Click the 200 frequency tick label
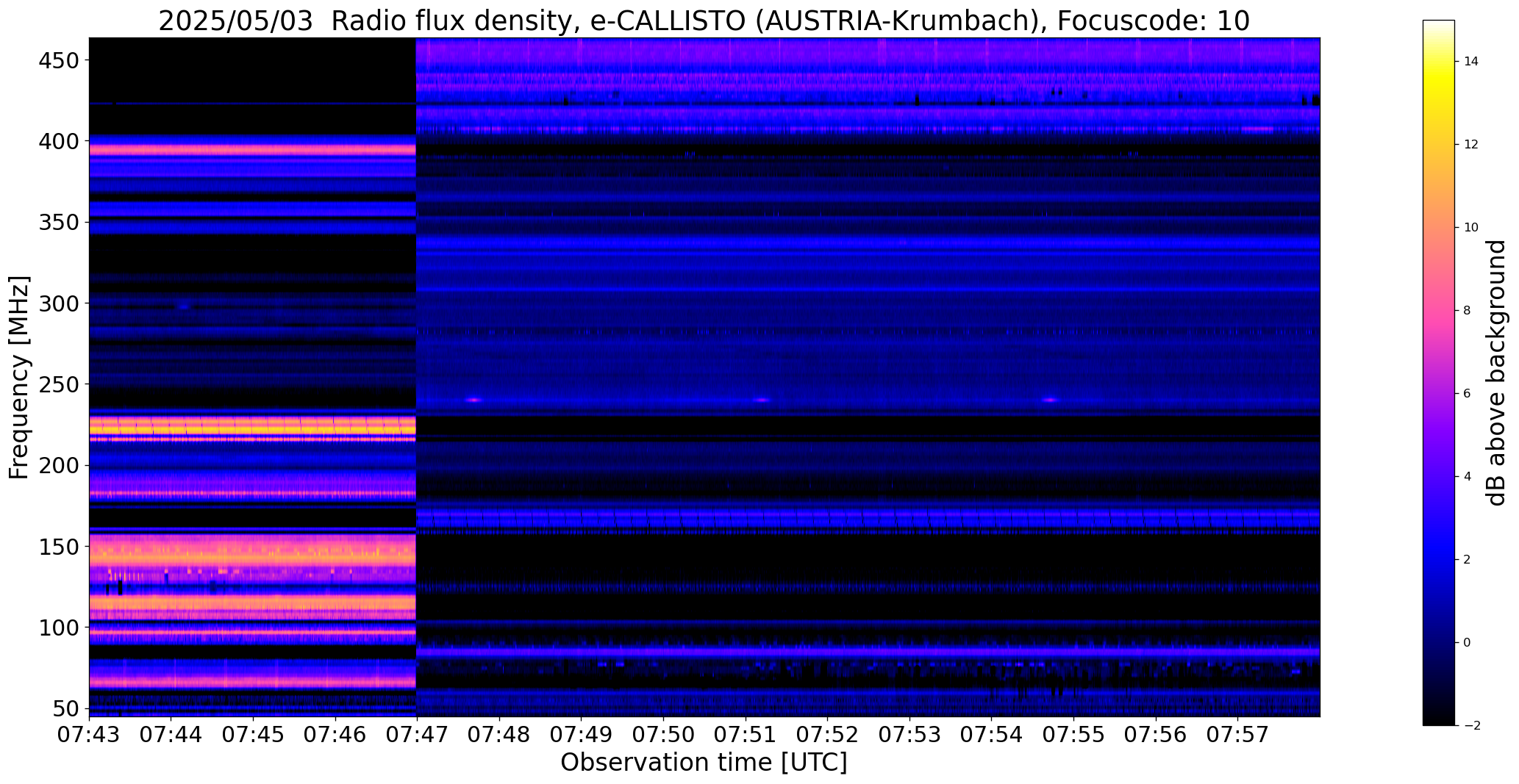Viewport: 1519px width, 784px height. pos(59,466)
